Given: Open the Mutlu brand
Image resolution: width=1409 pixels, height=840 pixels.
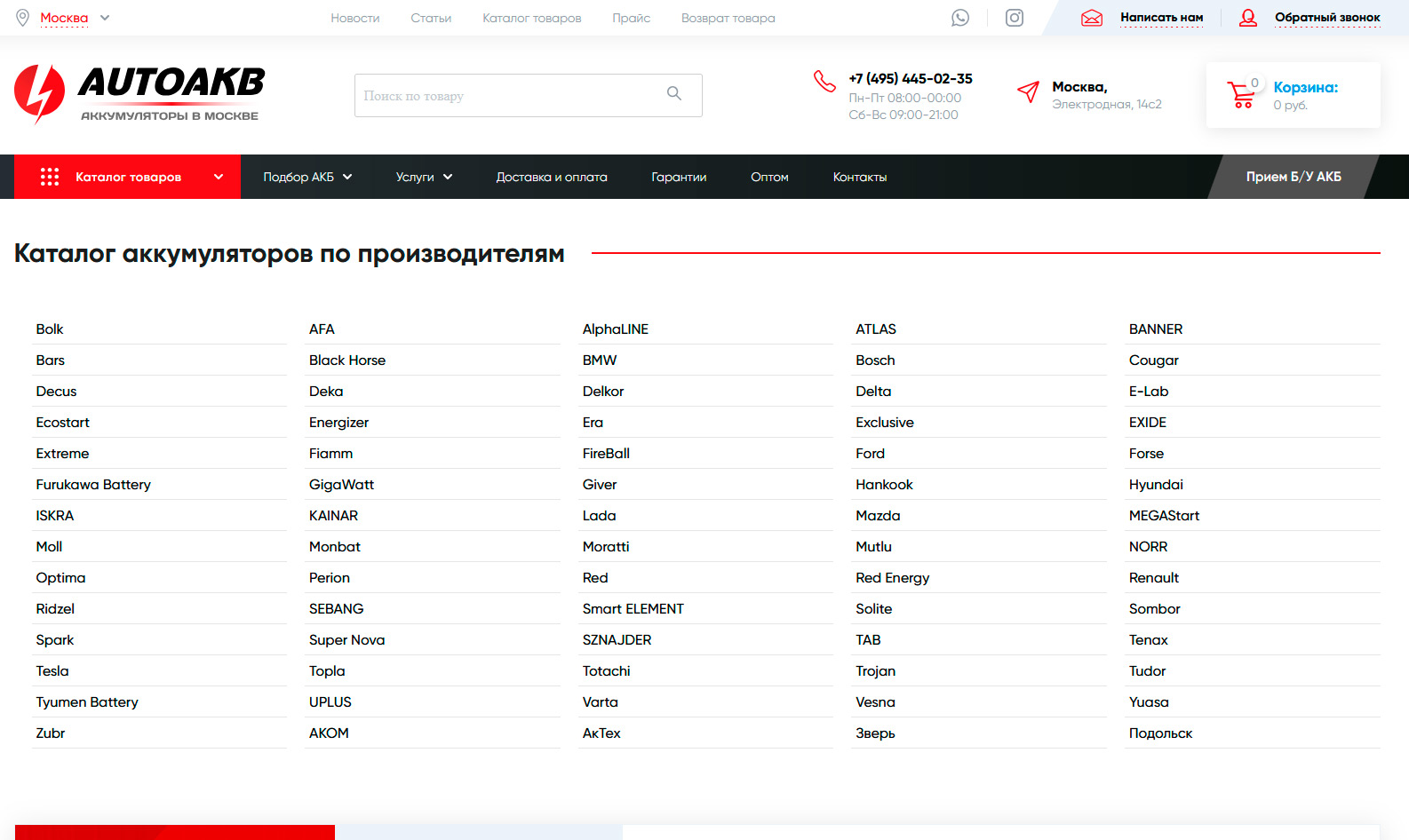Looking at the screenshot, I should point(873,546).
